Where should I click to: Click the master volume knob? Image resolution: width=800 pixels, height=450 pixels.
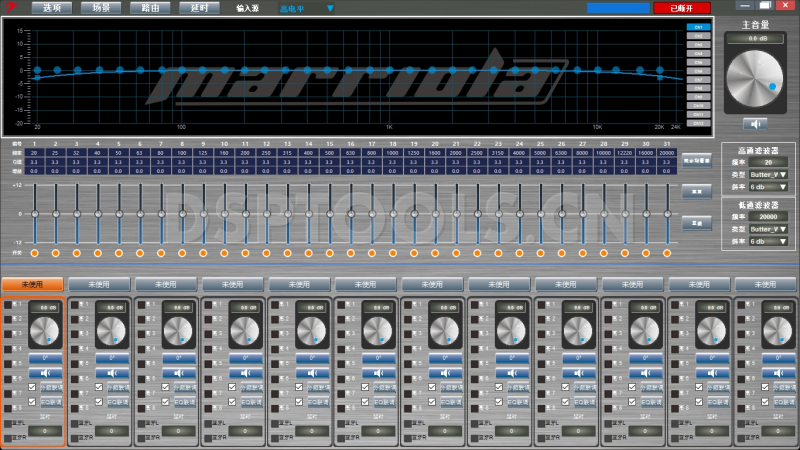[755, 78]
